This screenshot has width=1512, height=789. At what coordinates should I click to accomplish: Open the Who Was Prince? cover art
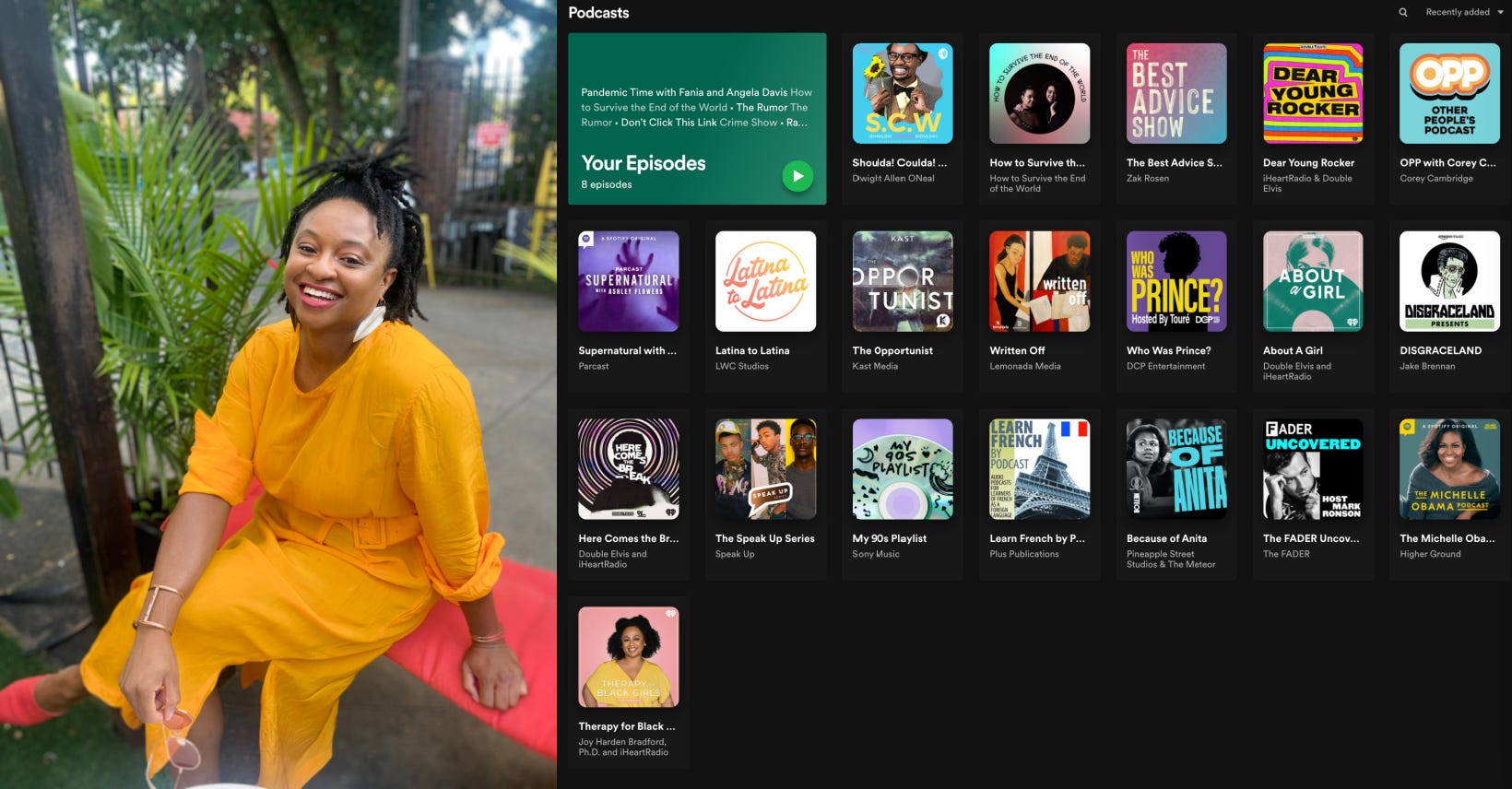tap(1176, 281)
